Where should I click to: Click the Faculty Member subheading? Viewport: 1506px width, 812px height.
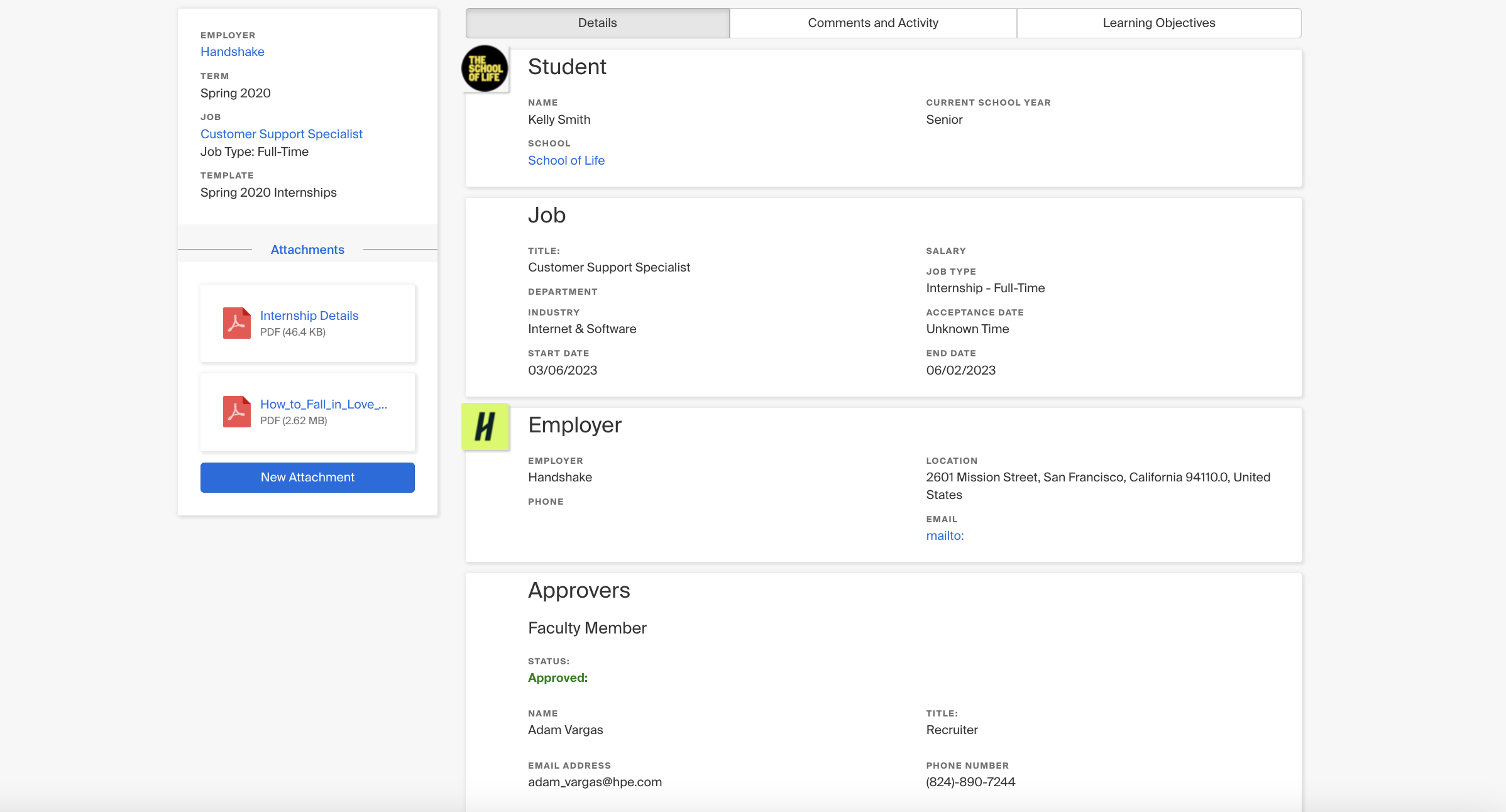(587, 628)
